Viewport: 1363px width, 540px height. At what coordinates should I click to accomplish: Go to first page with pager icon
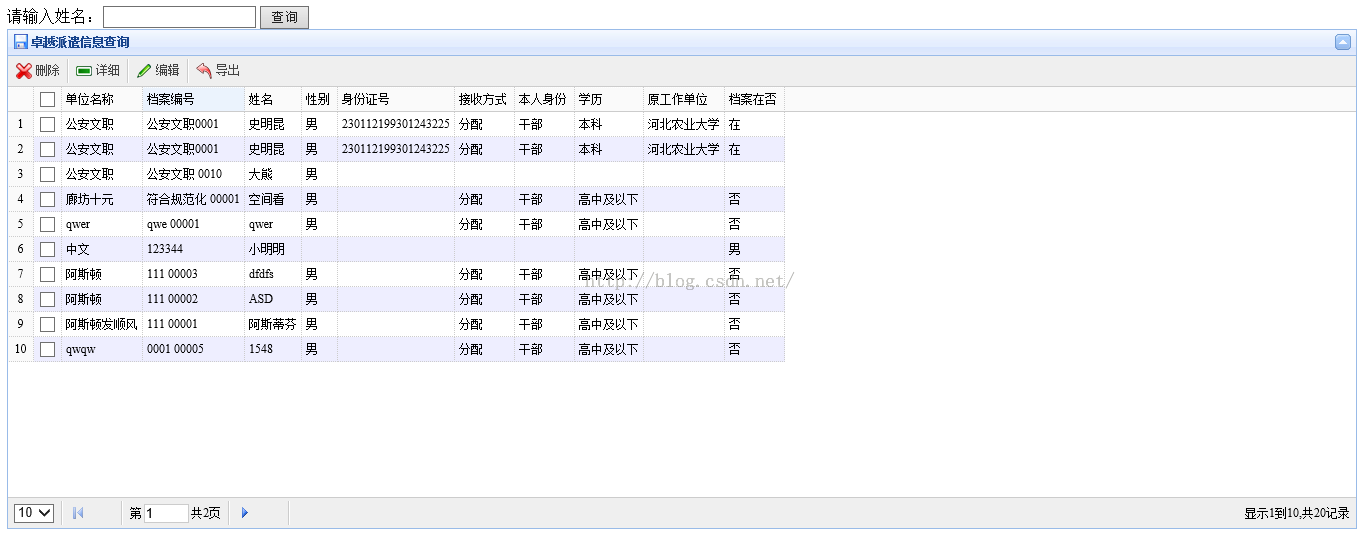pyautogui.click(x=78, y=513)
